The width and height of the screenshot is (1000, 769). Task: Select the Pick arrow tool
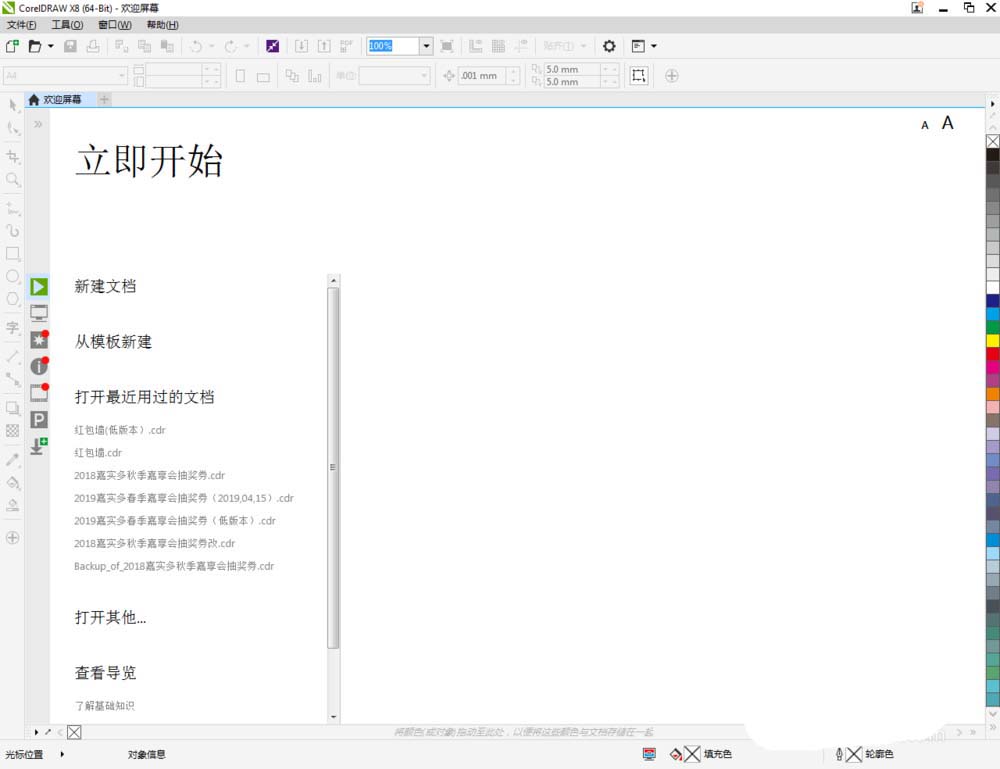pos(13,105)
